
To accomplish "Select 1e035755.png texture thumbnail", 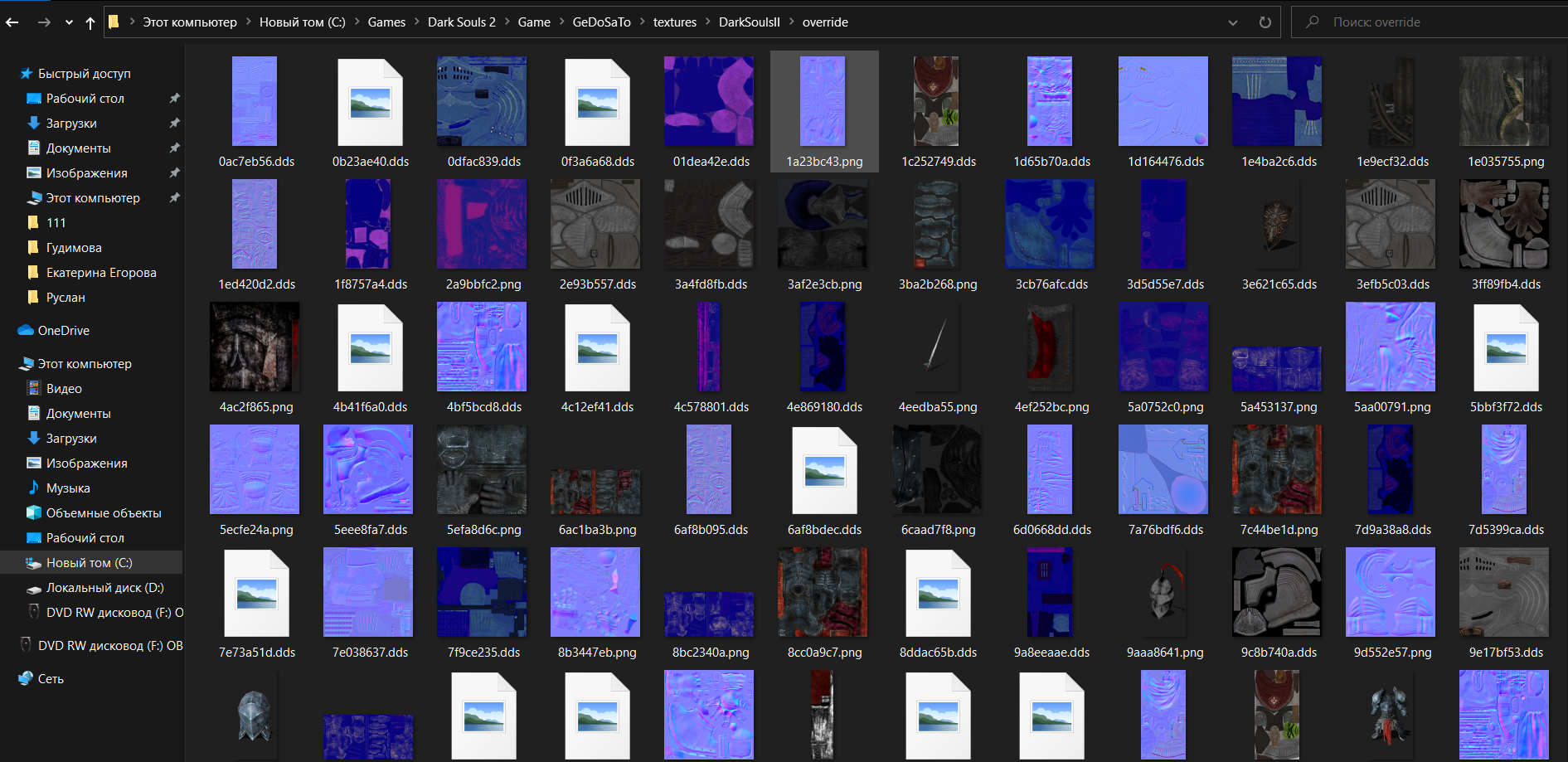I will point(1504,101).
